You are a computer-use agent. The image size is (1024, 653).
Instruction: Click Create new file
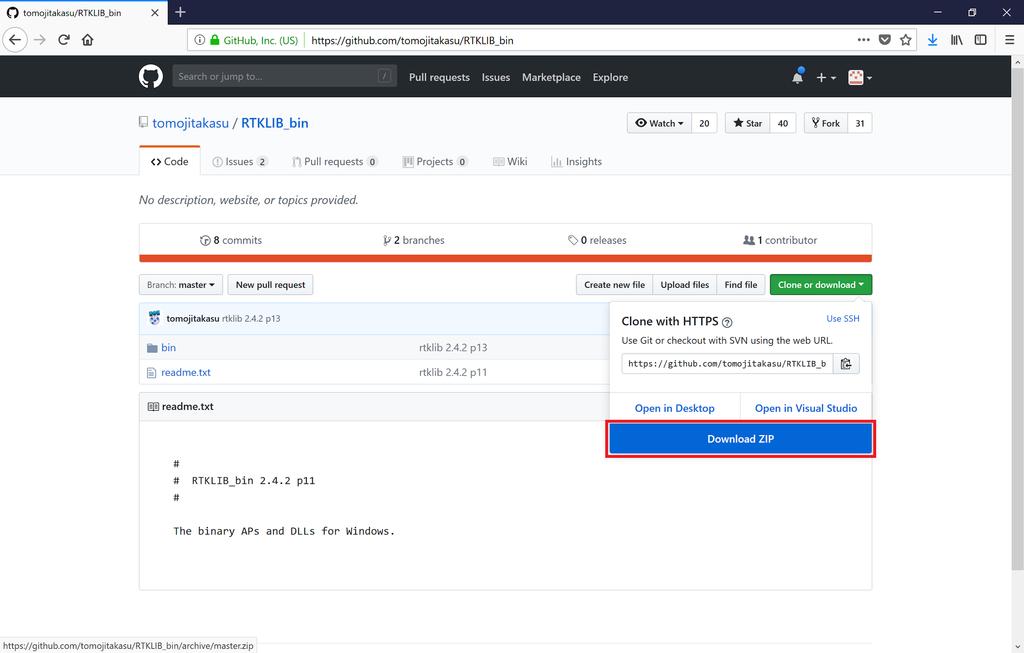[x=615, y=285]
